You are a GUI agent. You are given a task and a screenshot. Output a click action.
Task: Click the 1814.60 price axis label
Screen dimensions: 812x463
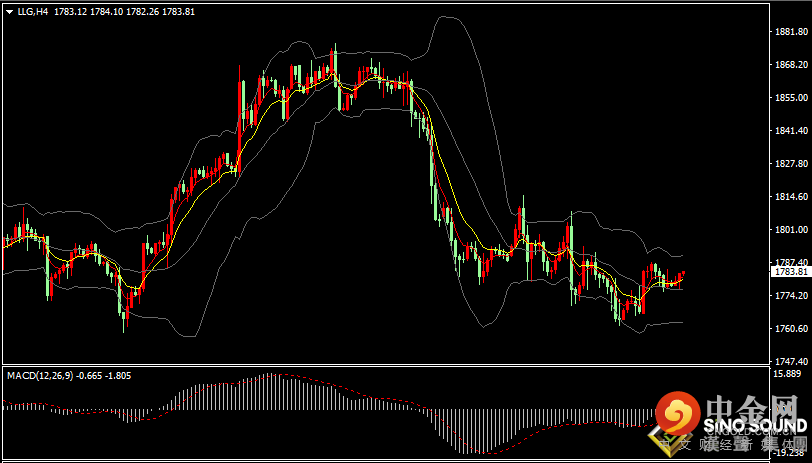pos(791,197)
